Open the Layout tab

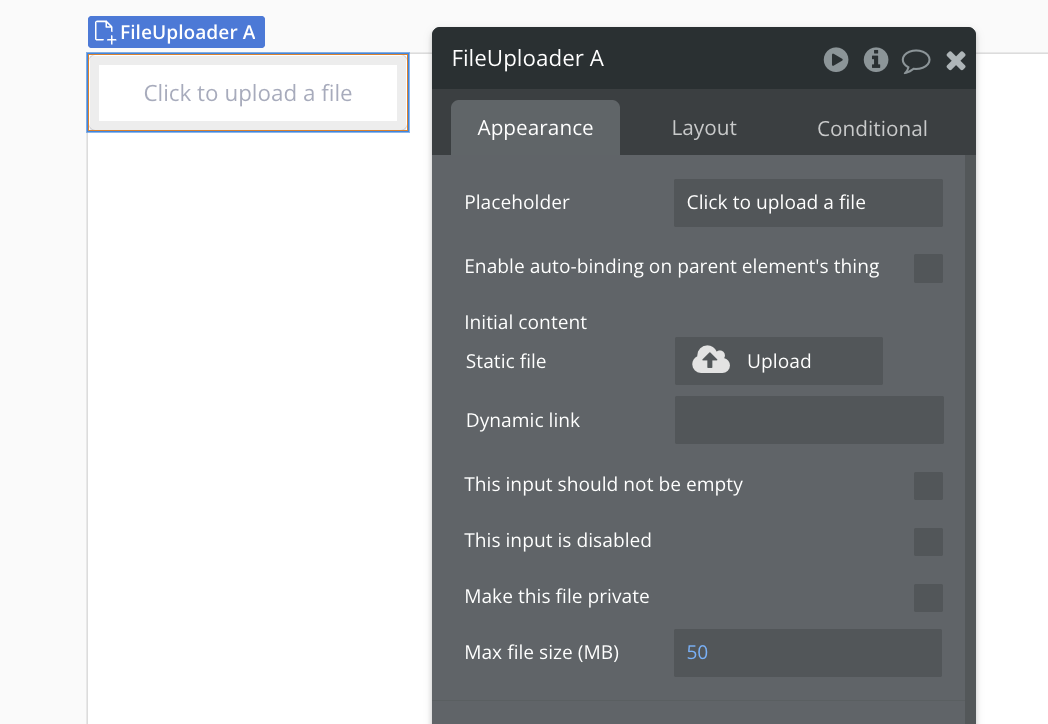click(704, 128)
